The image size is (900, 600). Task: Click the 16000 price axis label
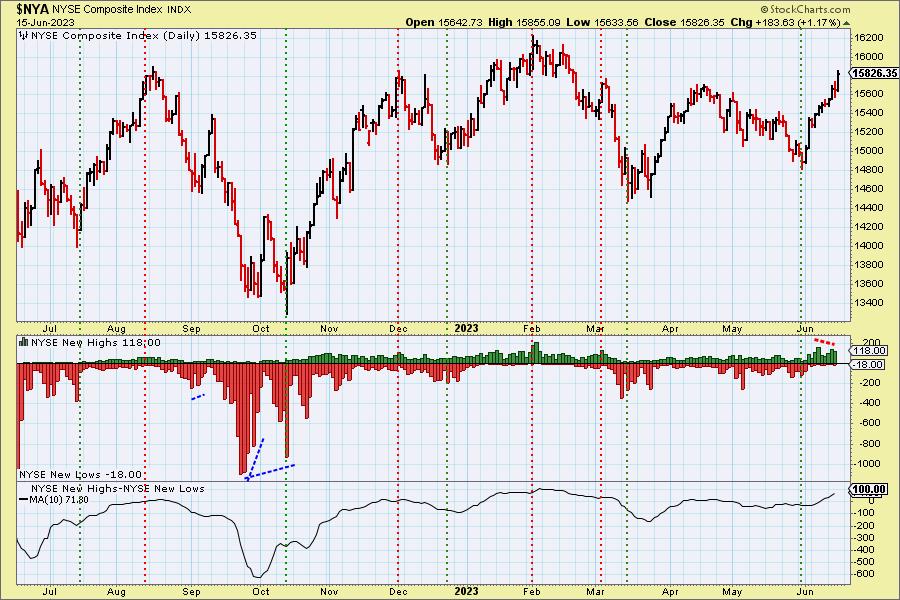(x=868, y=57)
